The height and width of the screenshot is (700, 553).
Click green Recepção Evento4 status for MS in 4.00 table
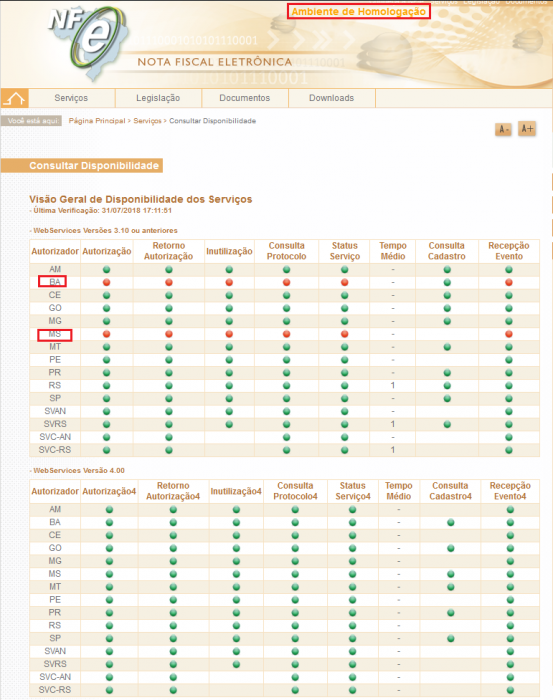pyautogui.click(x=511, y=574)
